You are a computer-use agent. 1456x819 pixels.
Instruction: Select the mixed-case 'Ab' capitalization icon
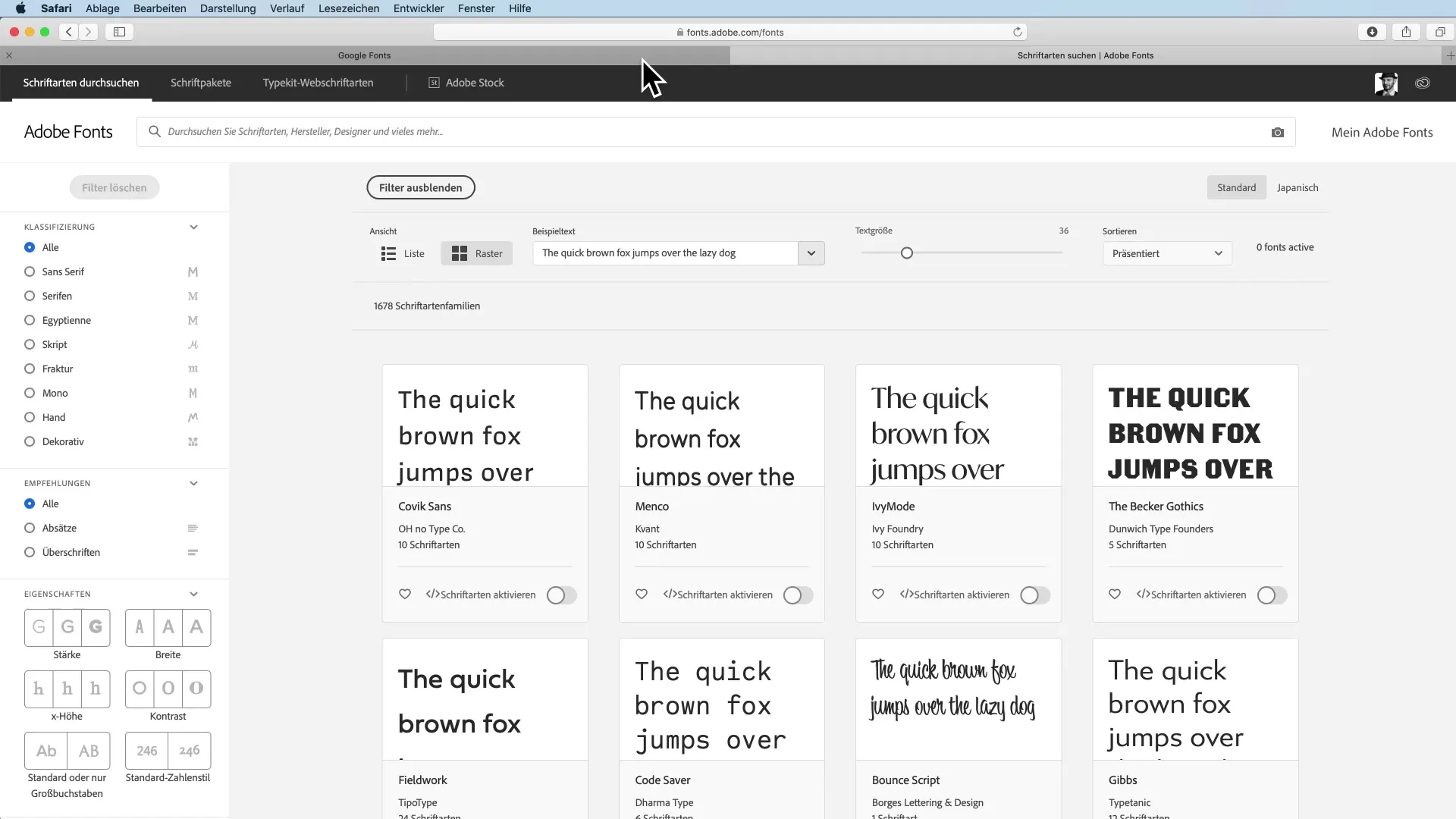point(46,751)
